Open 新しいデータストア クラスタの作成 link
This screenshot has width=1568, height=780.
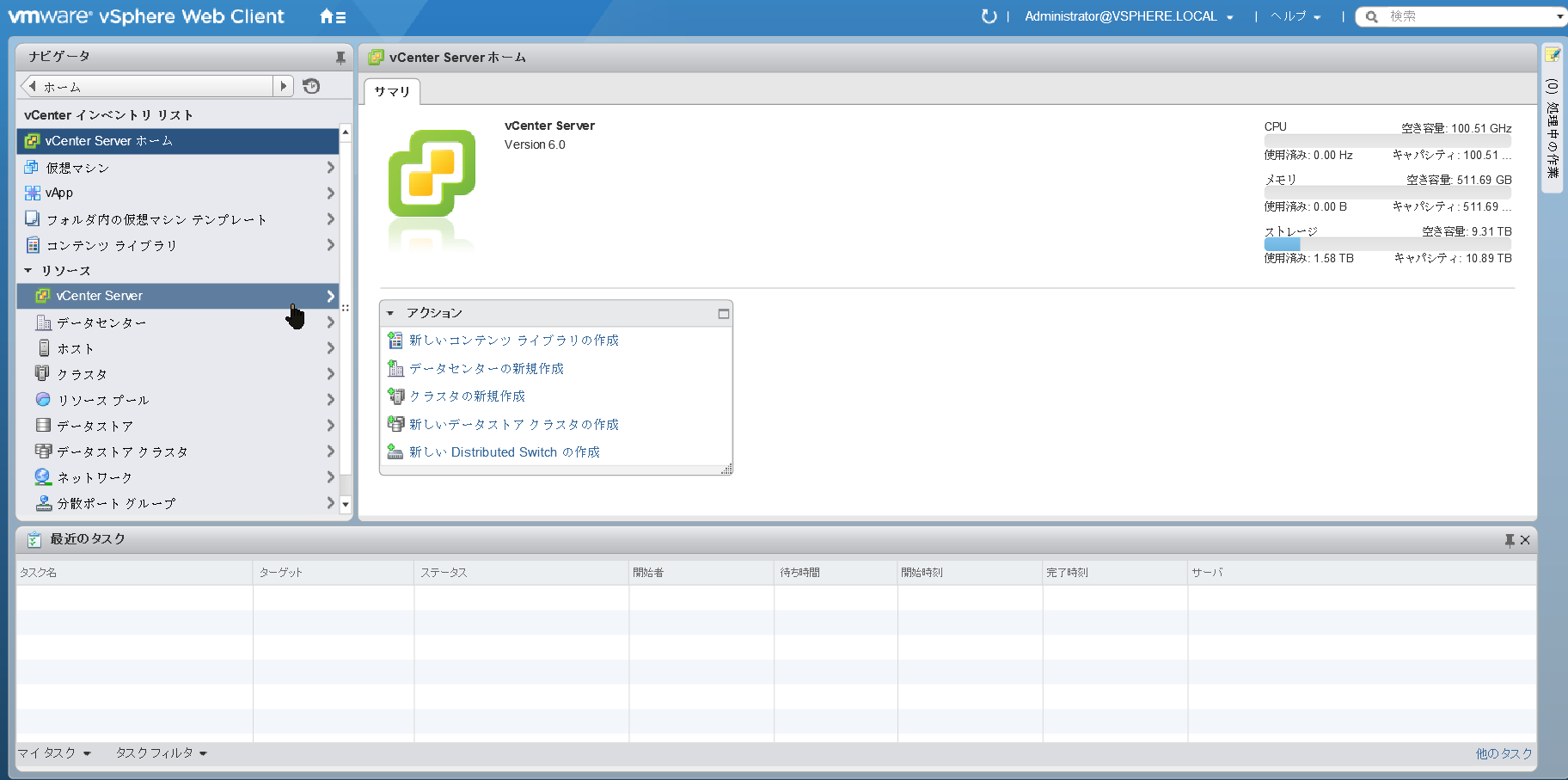tap(514, 424)
